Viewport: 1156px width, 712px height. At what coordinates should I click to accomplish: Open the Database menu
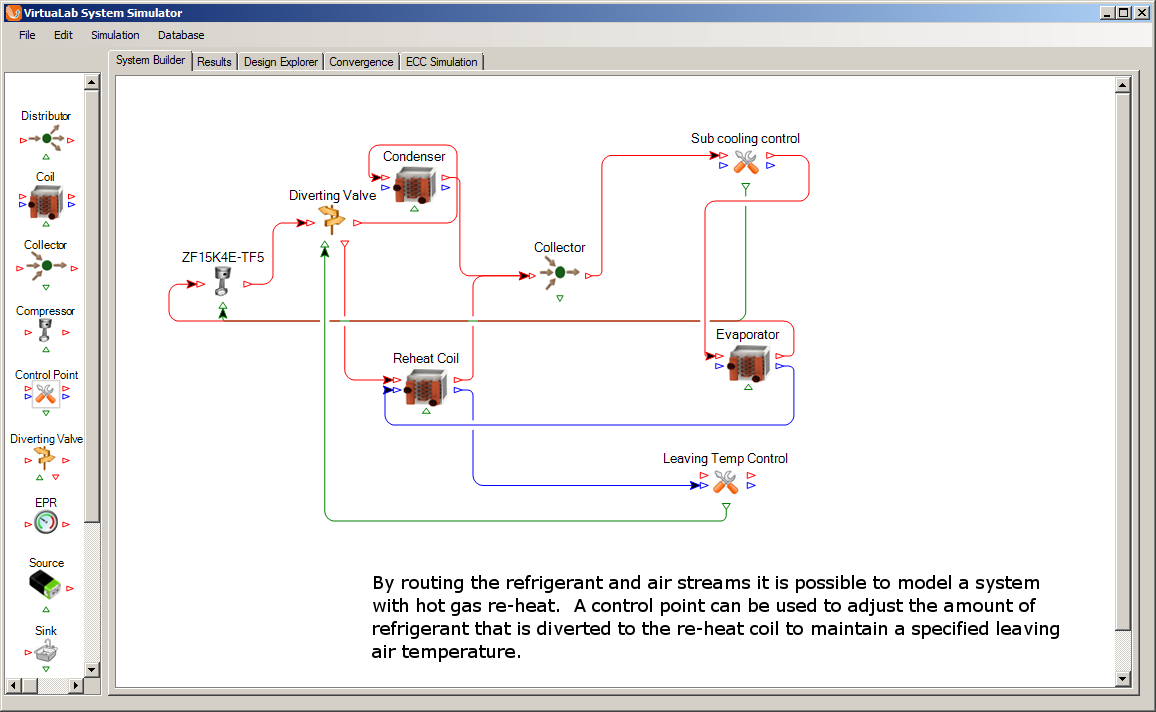(x=181, y=35)
